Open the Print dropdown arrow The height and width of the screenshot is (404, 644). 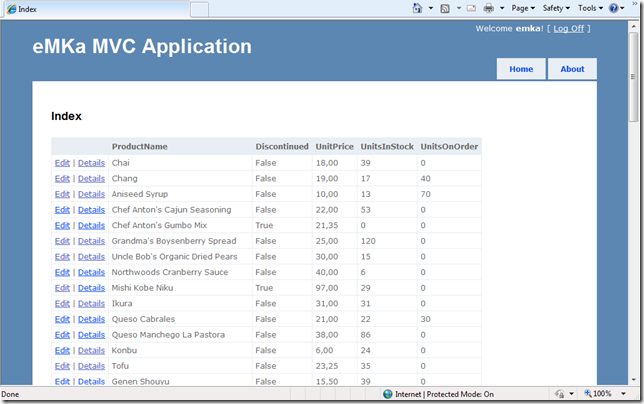click(502, 8)
